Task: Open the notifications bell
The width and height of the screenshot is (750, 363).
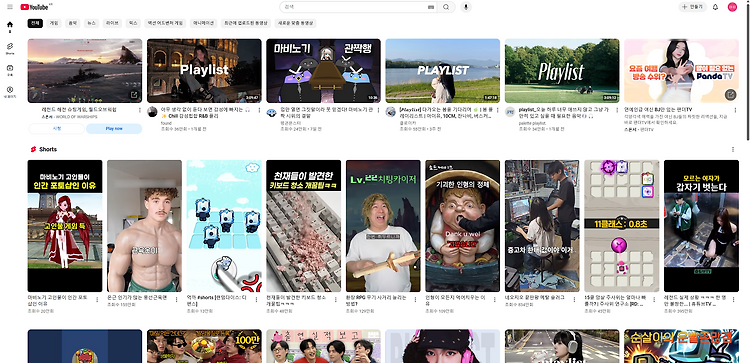Action: (x=716, y=7)
